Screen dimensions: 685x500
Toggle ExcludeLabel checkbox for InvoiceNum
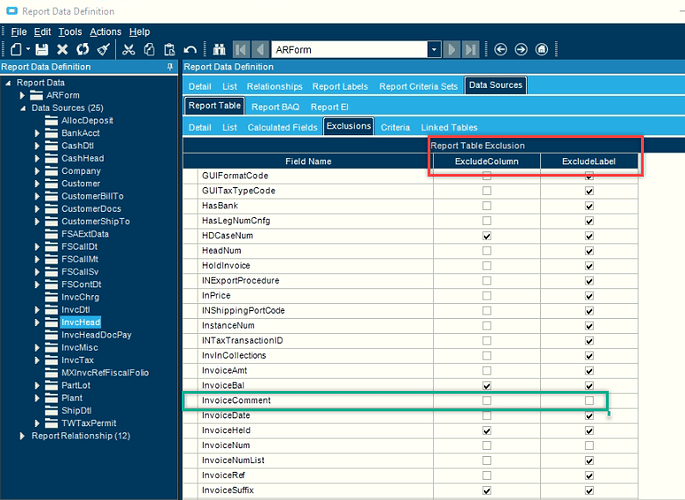click(x=589, y=446)
